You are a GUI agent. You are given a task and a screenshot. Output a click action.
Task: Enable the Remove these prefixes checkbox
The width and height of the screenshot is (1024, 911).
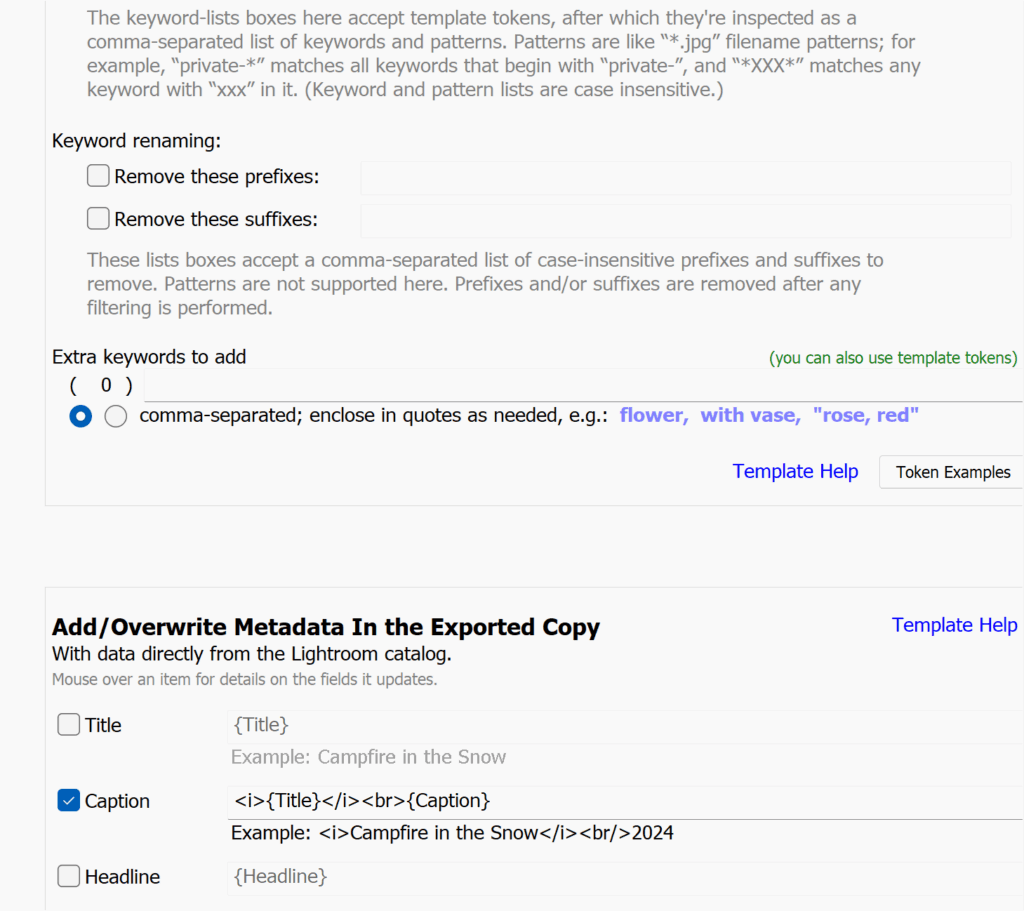98,177
